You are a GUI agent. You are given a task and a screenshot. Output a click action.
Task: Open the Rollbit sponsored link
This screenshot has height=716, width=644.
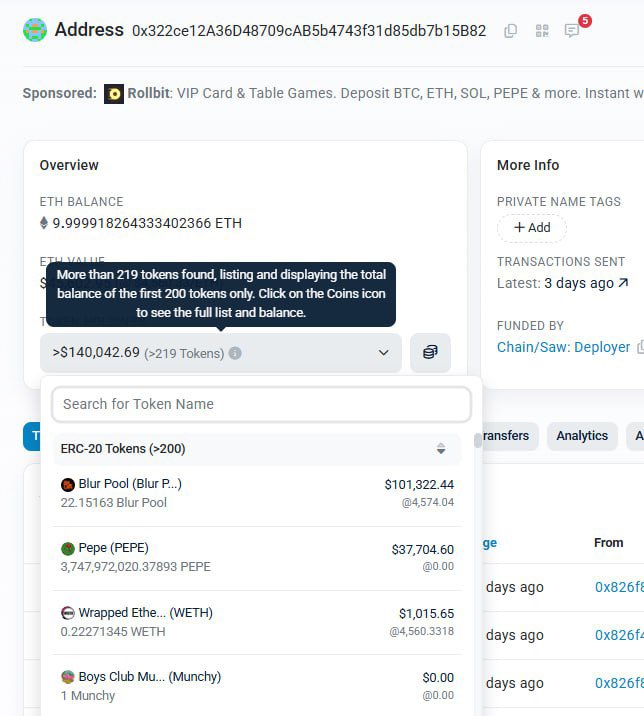(149, 93)
